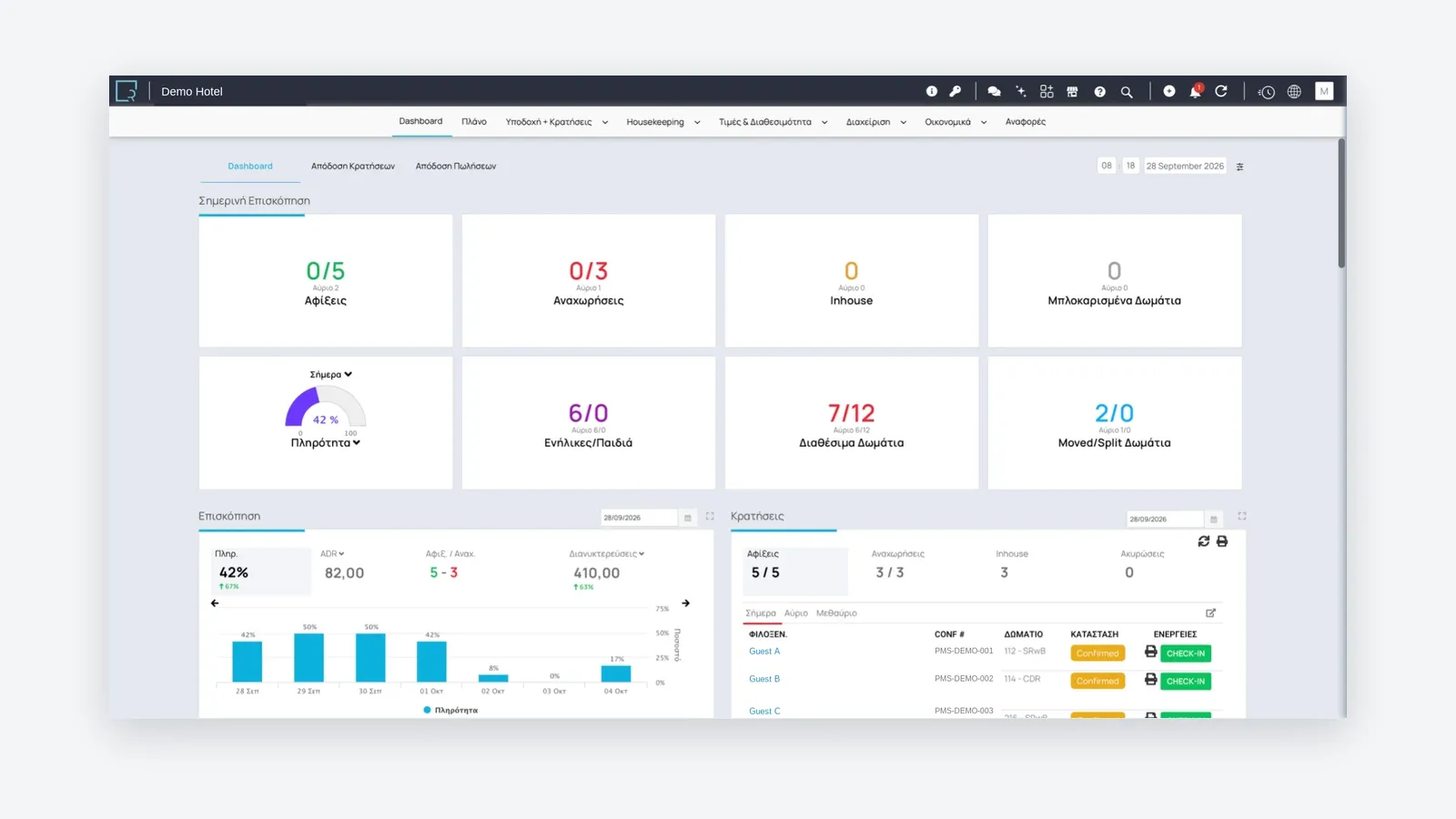Screen dimensions: 1456x819
Task: Click the store marketplace icon
Action: (1073, 91)
